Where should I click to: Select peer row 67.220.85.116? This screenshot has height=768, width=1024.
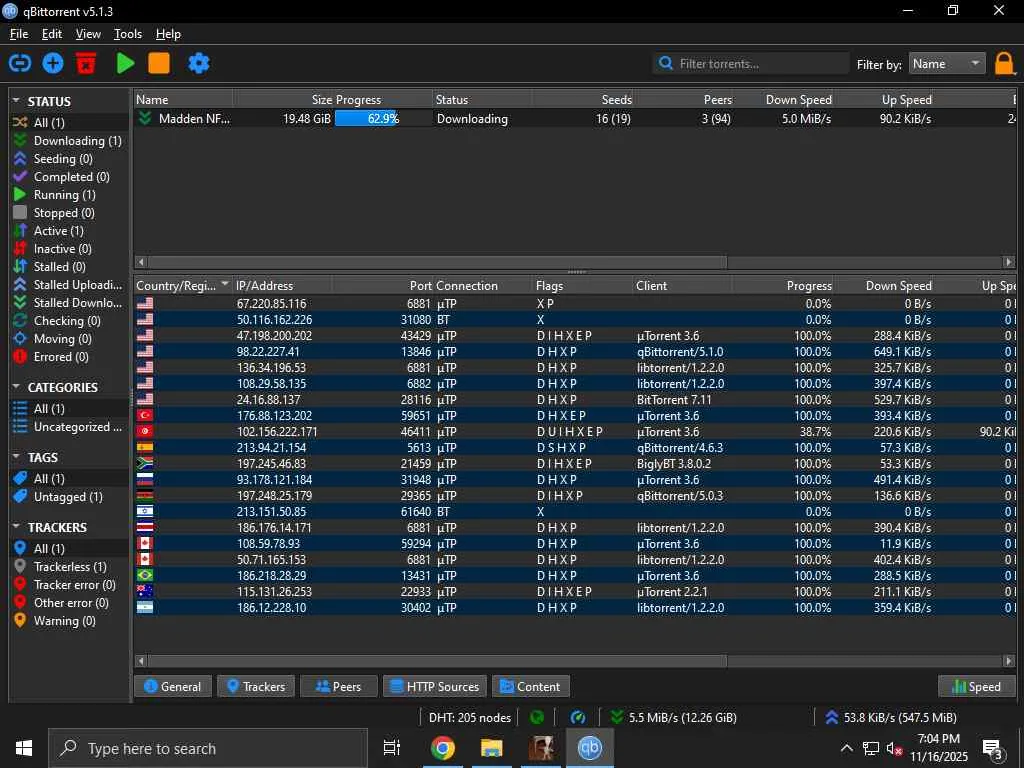pos(575,304)
